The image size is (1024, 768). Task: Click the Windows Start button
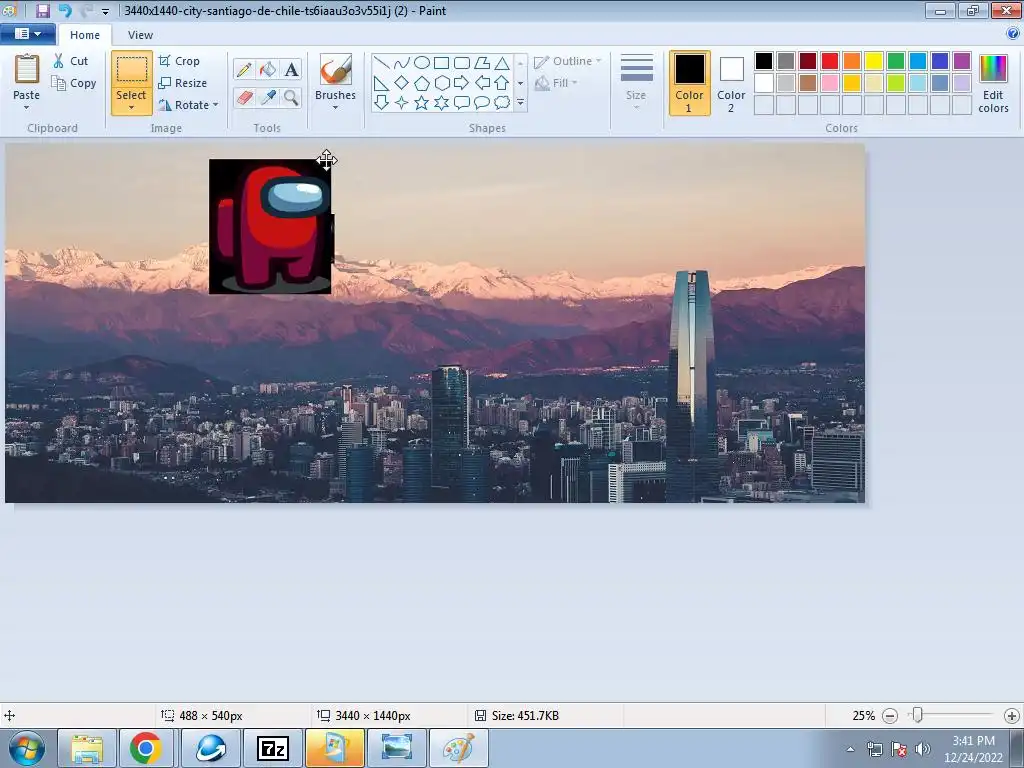27,748
